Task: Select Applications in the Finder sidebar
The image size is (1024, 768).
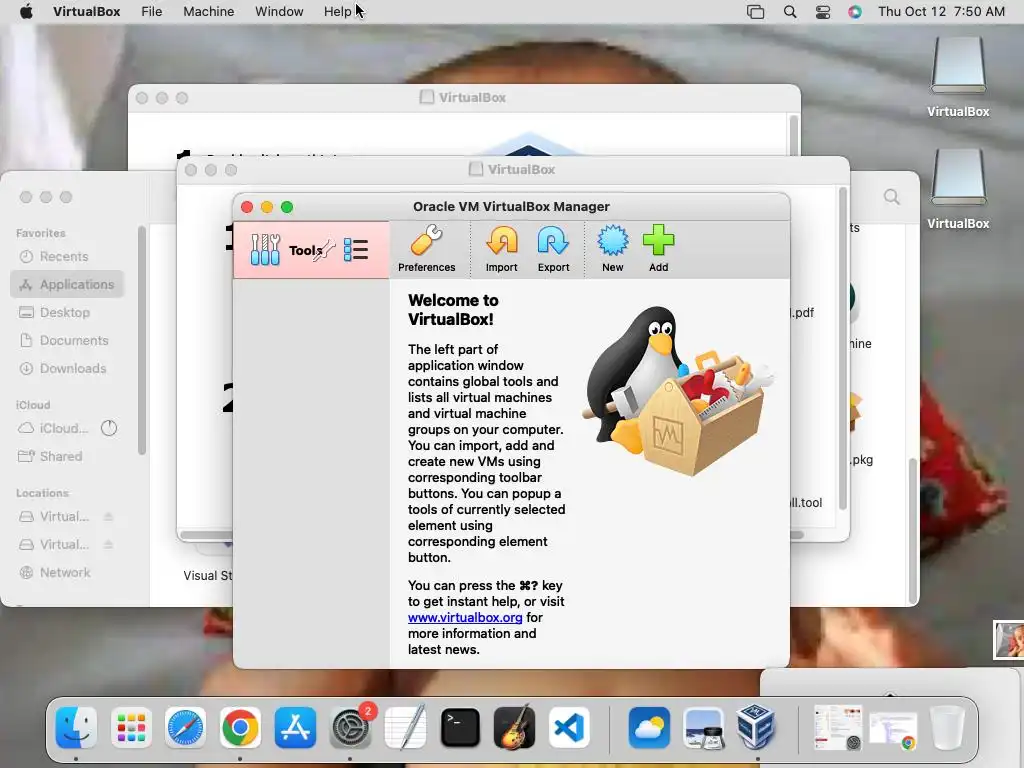Action: pos(67,285)
